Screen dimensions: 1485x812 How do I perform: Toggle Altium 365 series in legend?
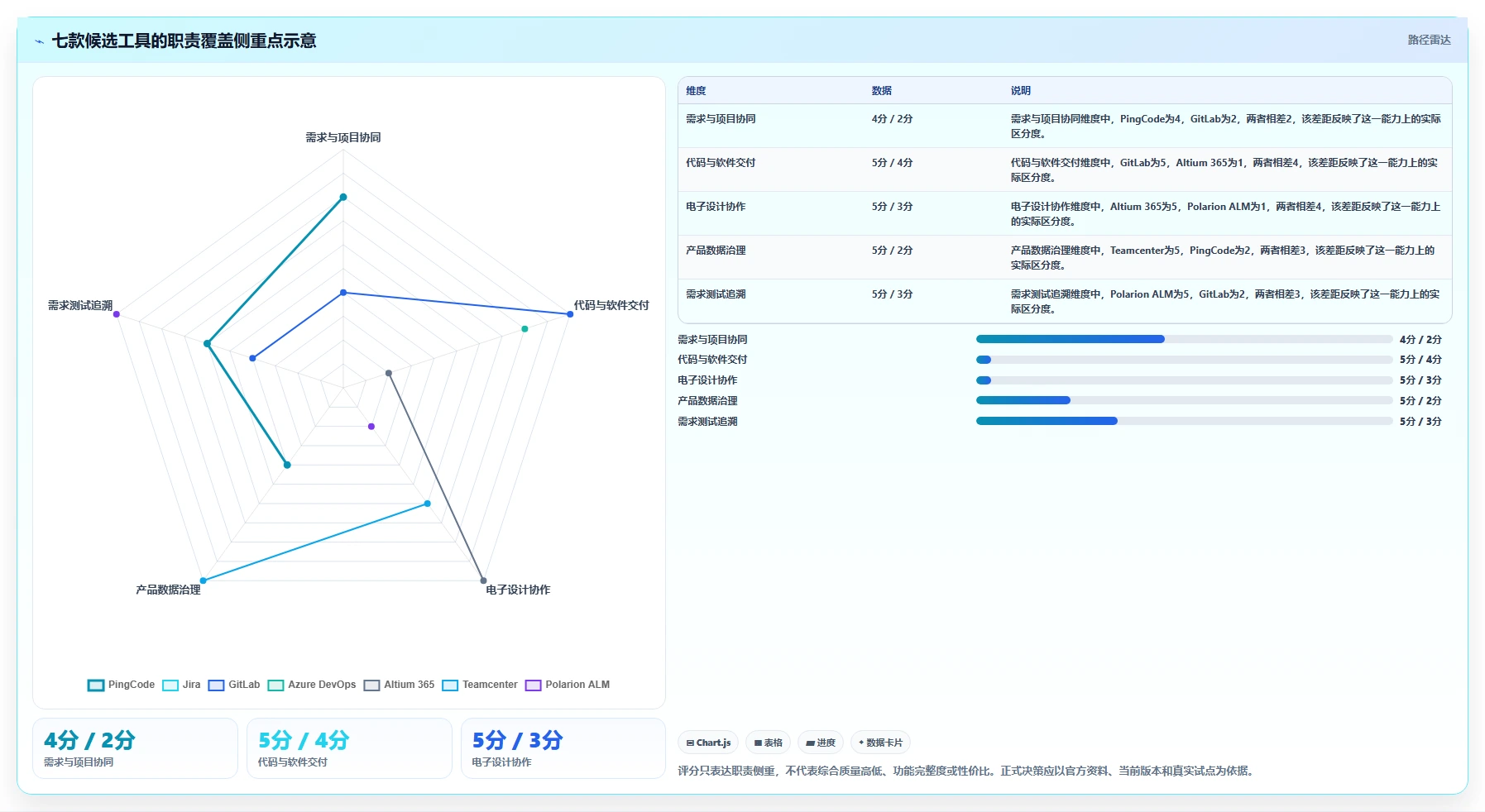point(399,685)
